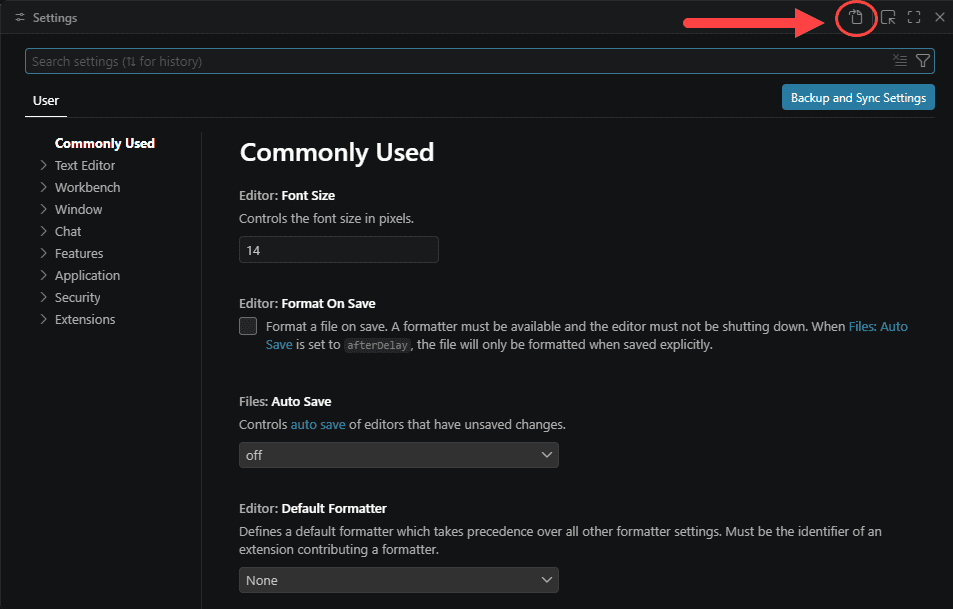
Task: Expand the Chat section chevron
Action: tap(43, 231)
